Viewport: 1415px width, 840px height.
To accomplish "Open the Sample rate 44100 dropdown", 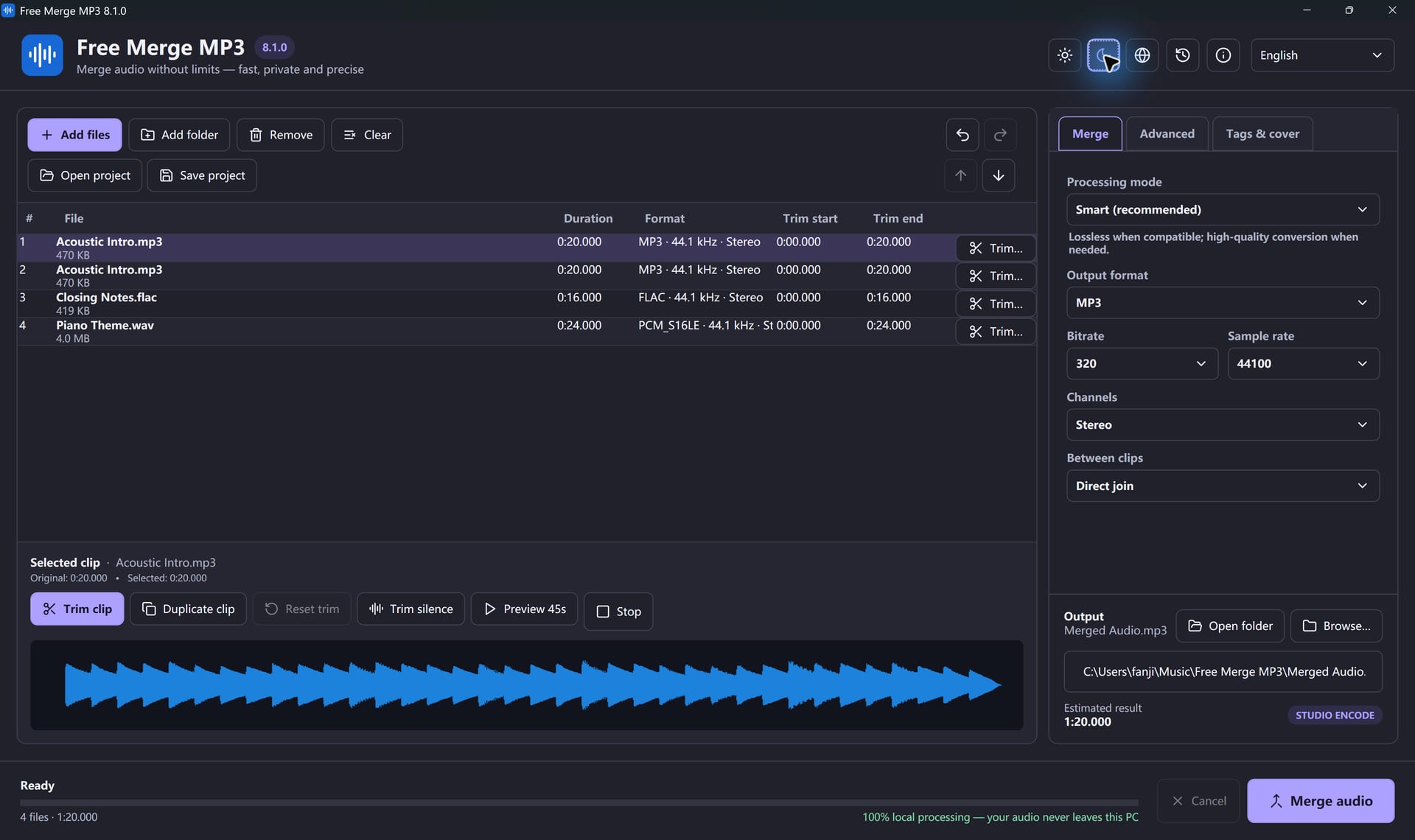I will tap(1303, 363).
